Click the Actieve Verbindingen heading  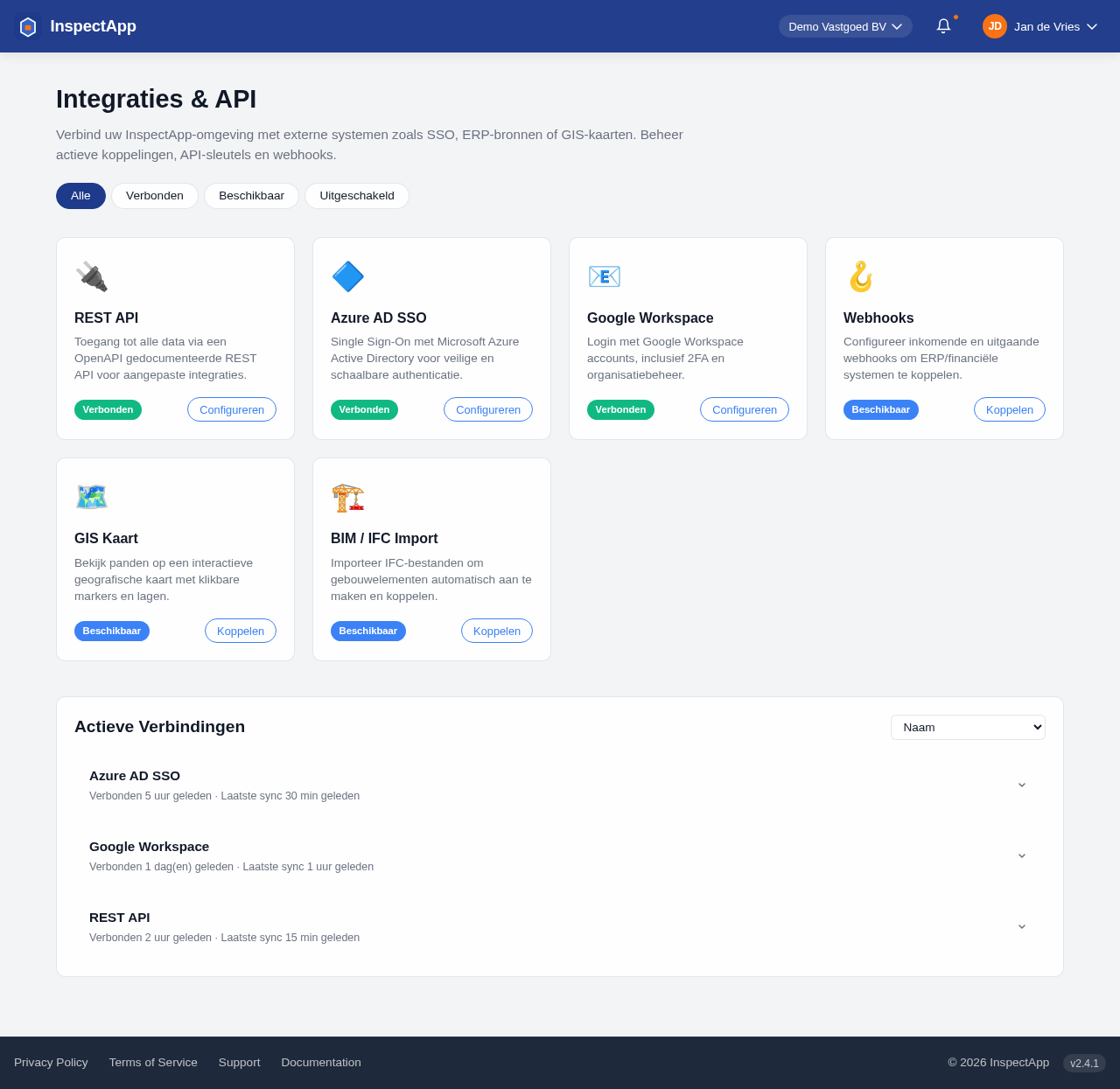tap(159, 726)
